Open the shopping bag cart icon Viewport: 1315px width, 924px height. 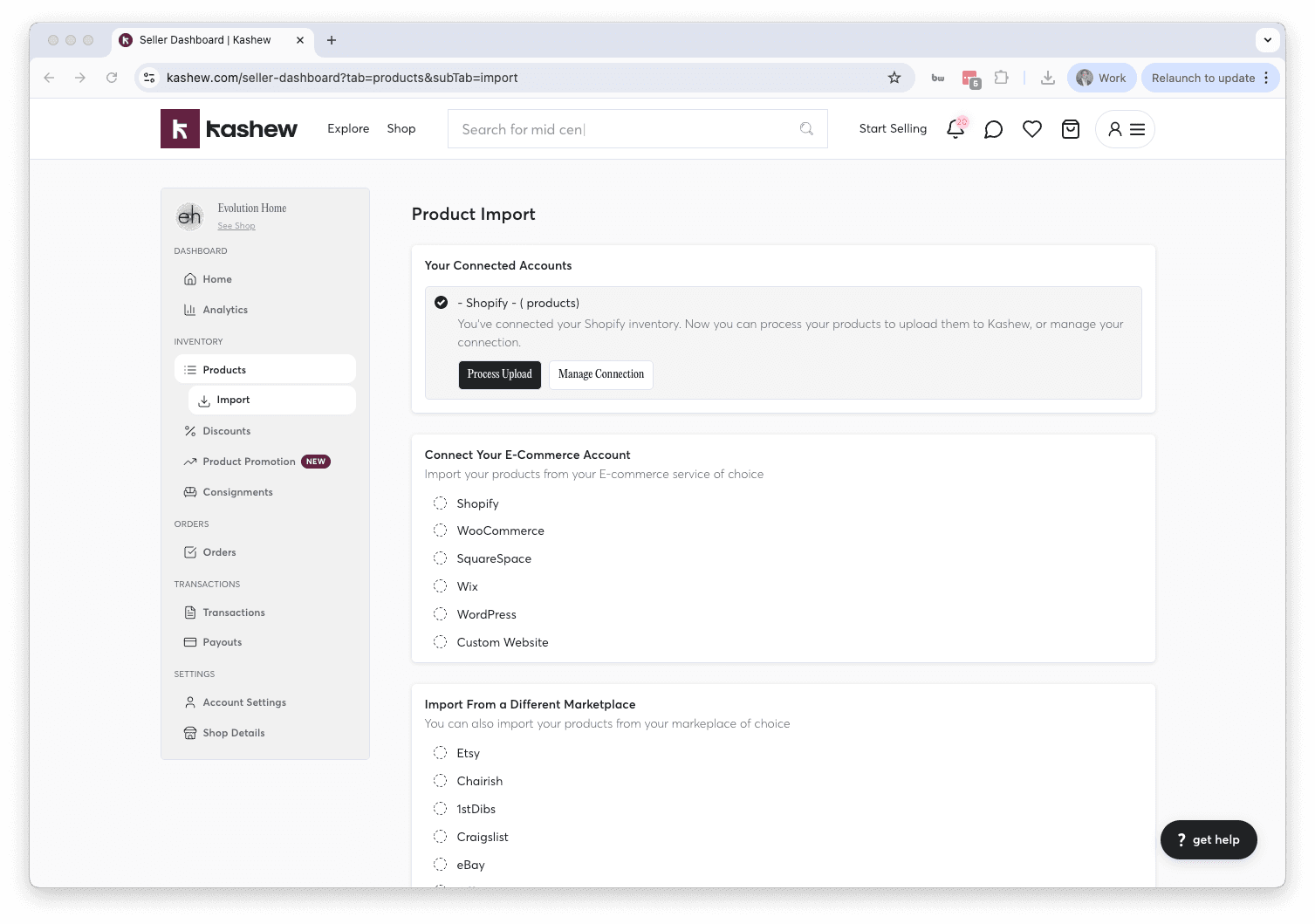(x=1071, y=129)
